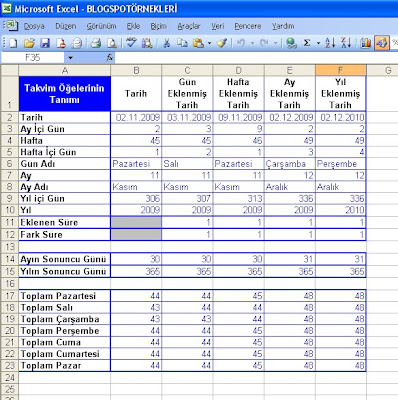Click the New workbook icon

coord(14,43)
